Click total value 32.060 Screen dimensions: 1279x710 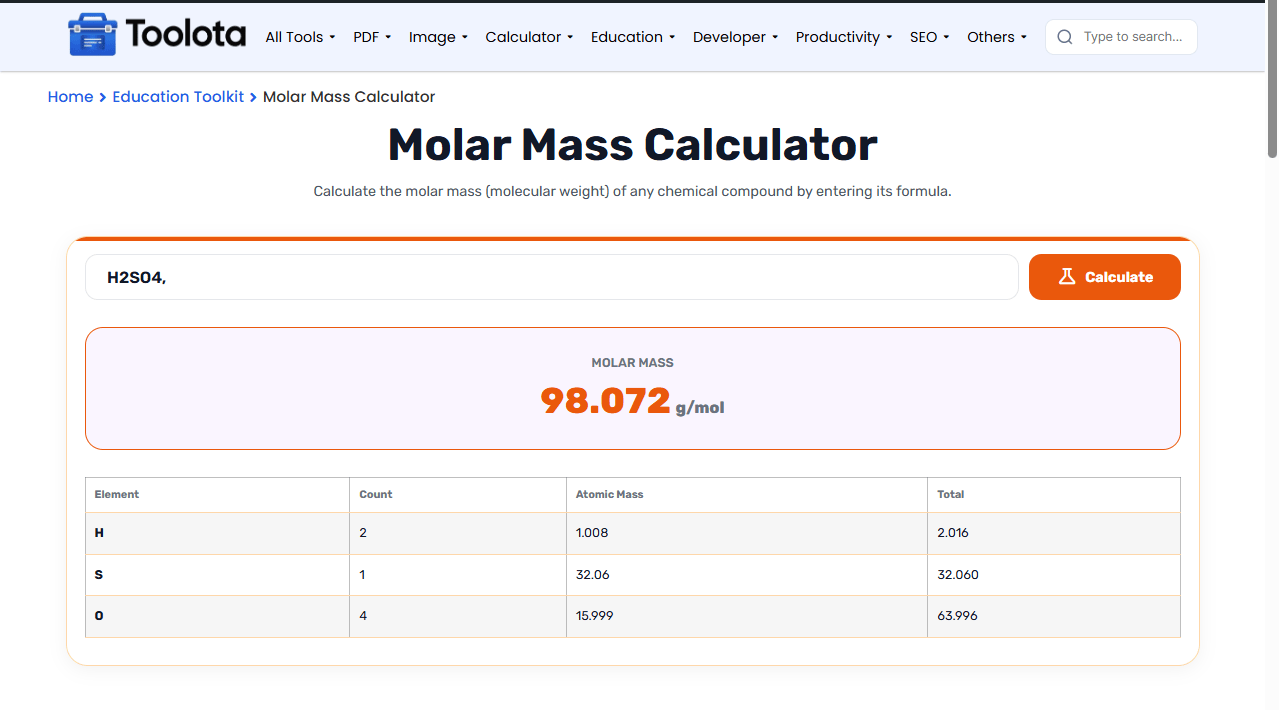click(958, 575)
